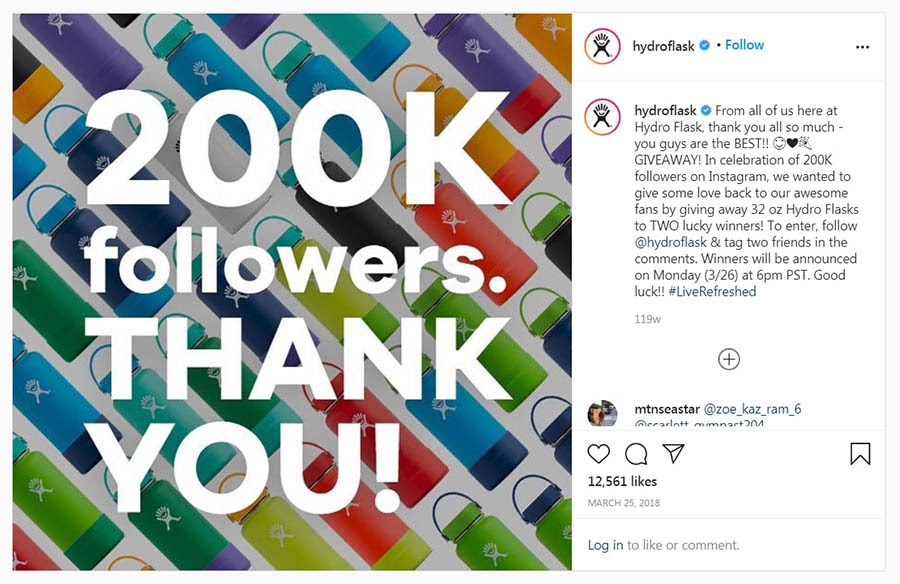This screenshot has width=900, height=584.
Task: Follow the hydroflask account
Action: [x=744, y=45]
